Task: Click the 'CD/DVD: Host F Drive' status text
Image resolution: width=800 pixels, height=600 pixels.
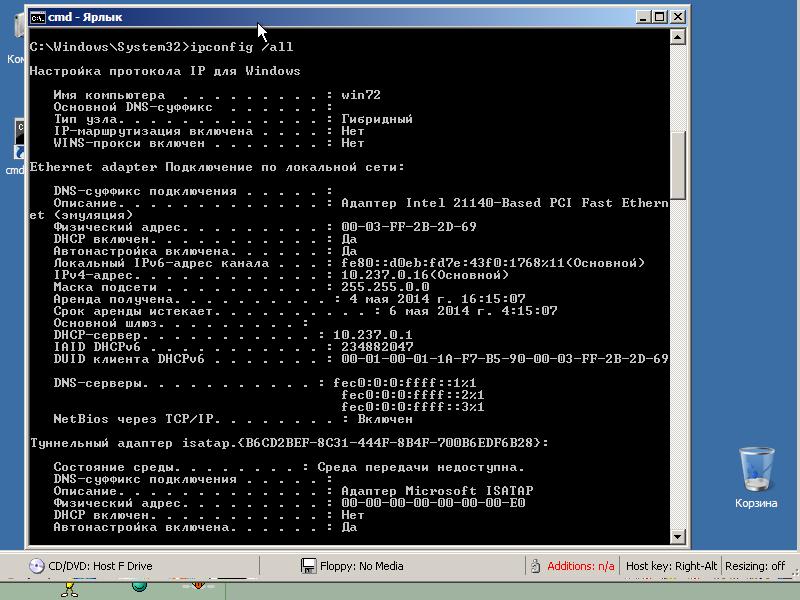Action: 100,566
